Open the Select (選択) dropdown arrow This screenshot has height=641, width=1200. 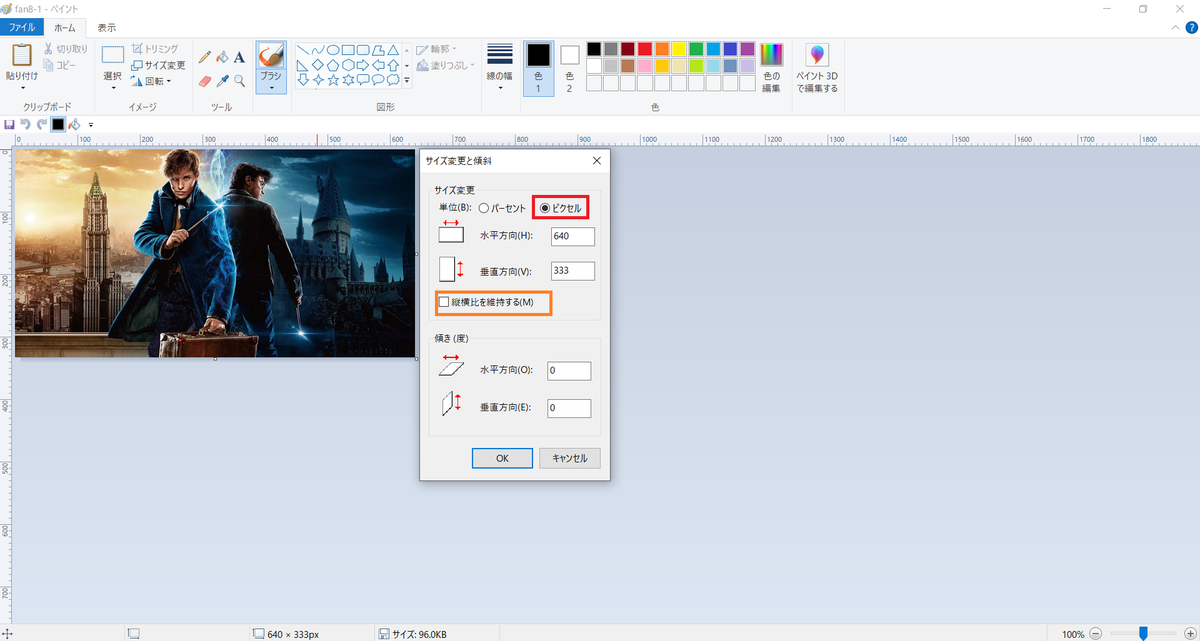click(113, 88)
